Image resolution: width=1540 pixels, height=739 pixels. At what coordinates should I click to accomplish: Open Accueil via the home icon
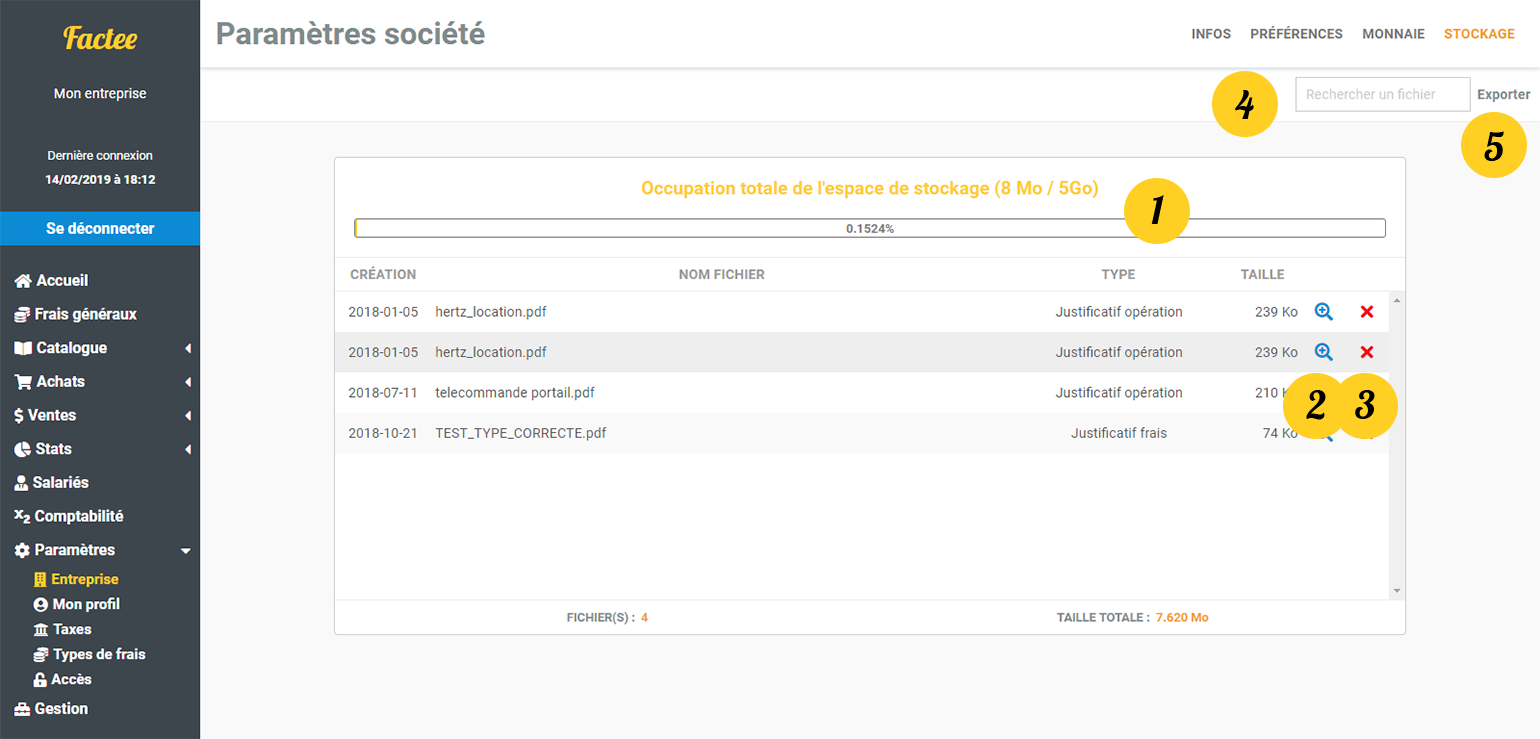tap(23, 281)
